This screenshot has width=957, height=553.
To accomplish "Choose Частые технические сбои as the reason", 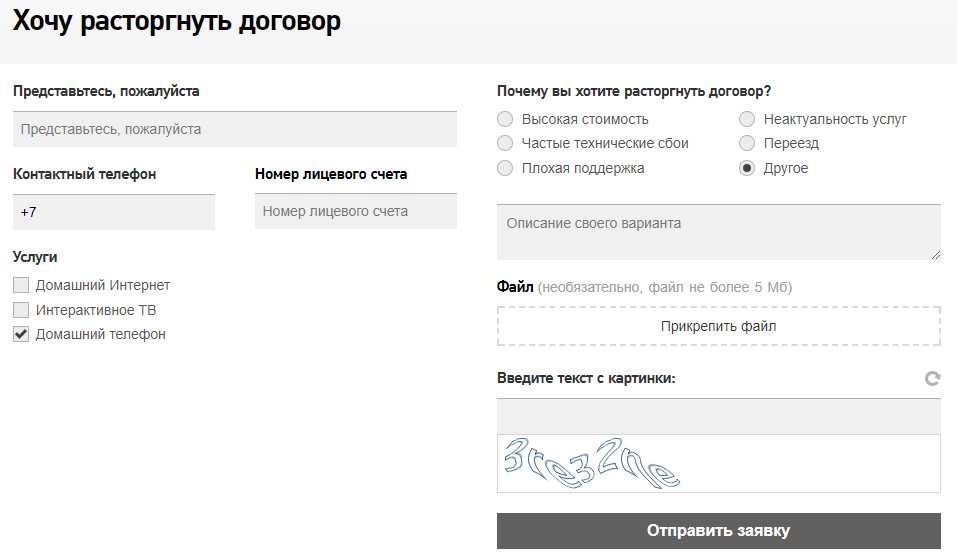I will coord(505,143).
